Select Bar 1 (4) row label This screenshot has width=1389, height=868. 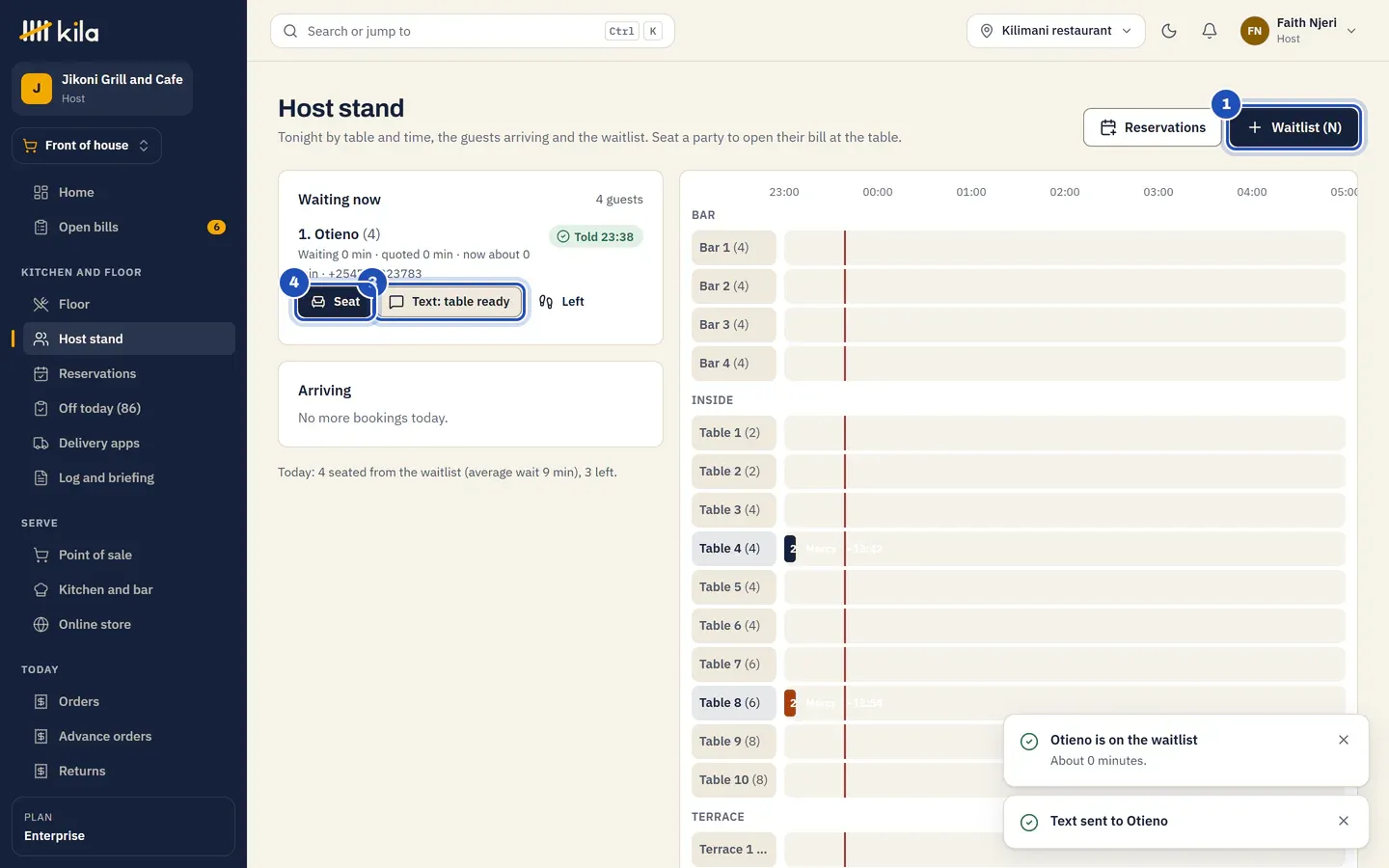733,248
